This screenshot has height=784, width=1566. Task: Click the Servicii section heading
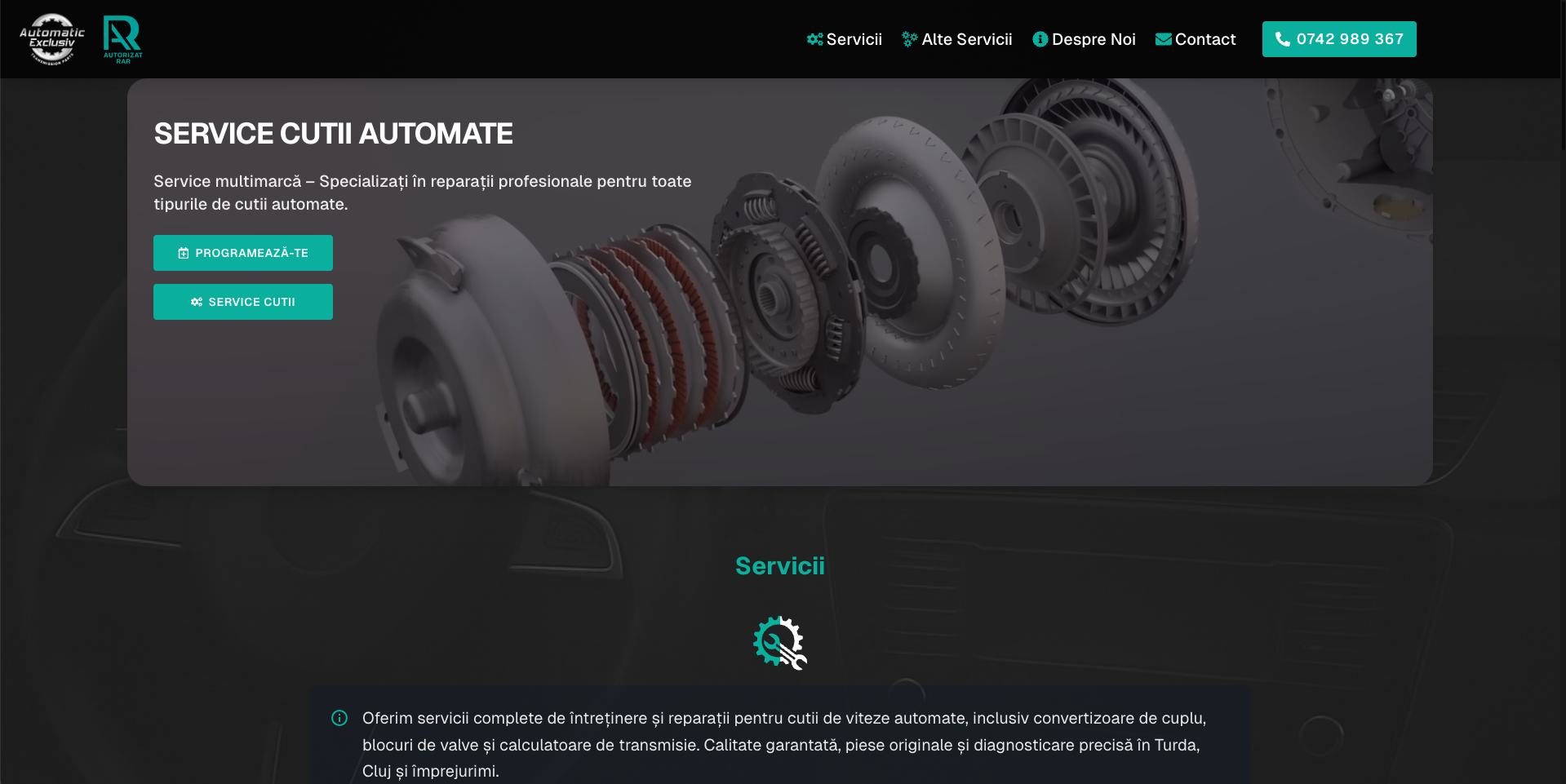click(780, 565)
